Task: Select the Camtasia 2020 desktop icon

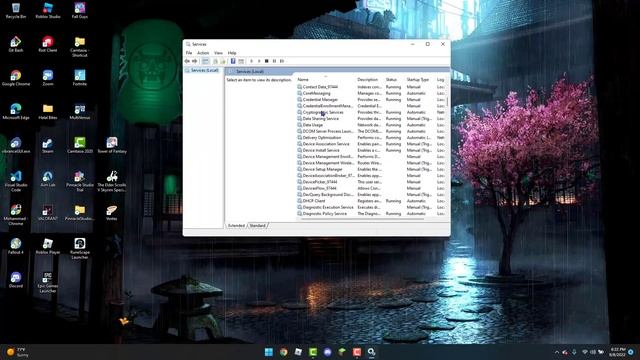Action: point(80,145)
